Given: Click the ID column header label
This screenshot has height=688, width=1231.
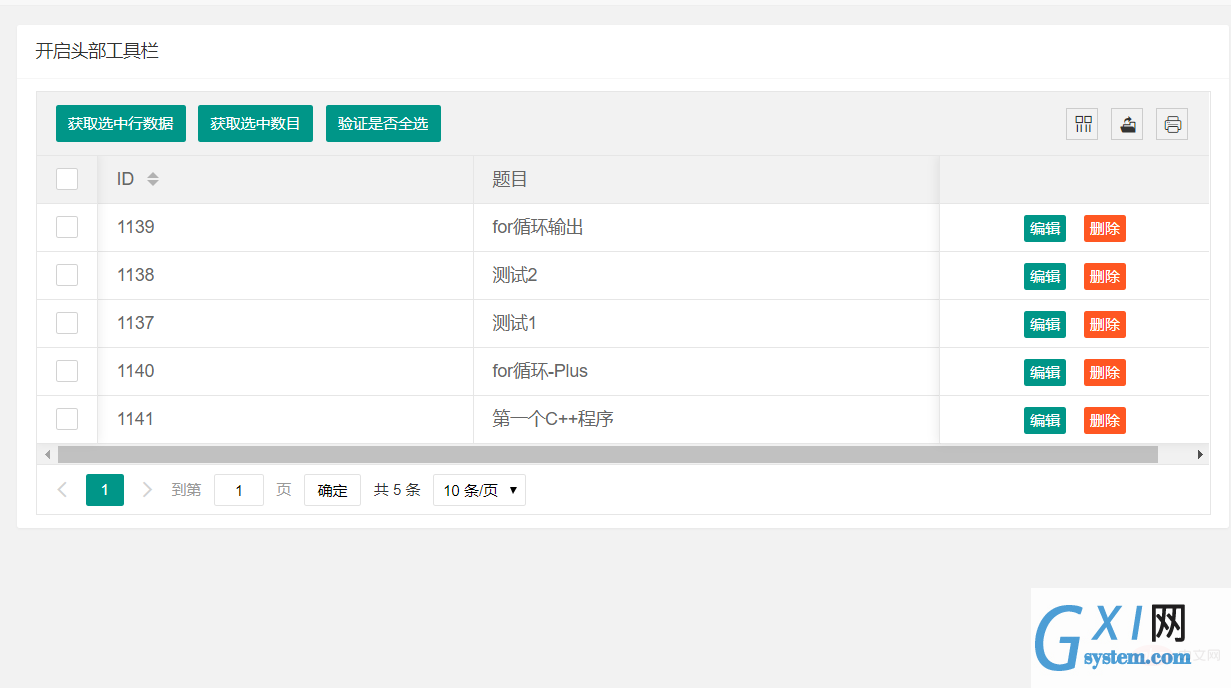Looking at the screenshot, I should 125,179.
